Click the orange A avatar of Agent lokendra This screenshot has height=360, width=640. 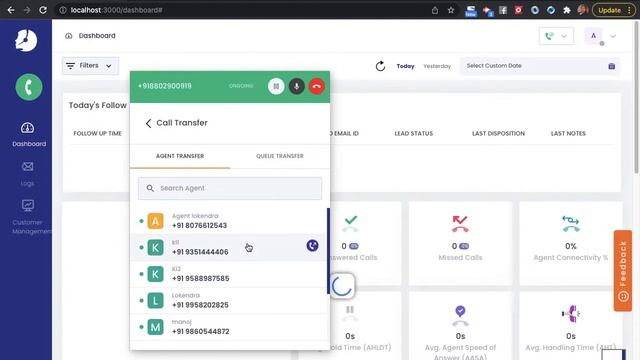coord(155,221)
